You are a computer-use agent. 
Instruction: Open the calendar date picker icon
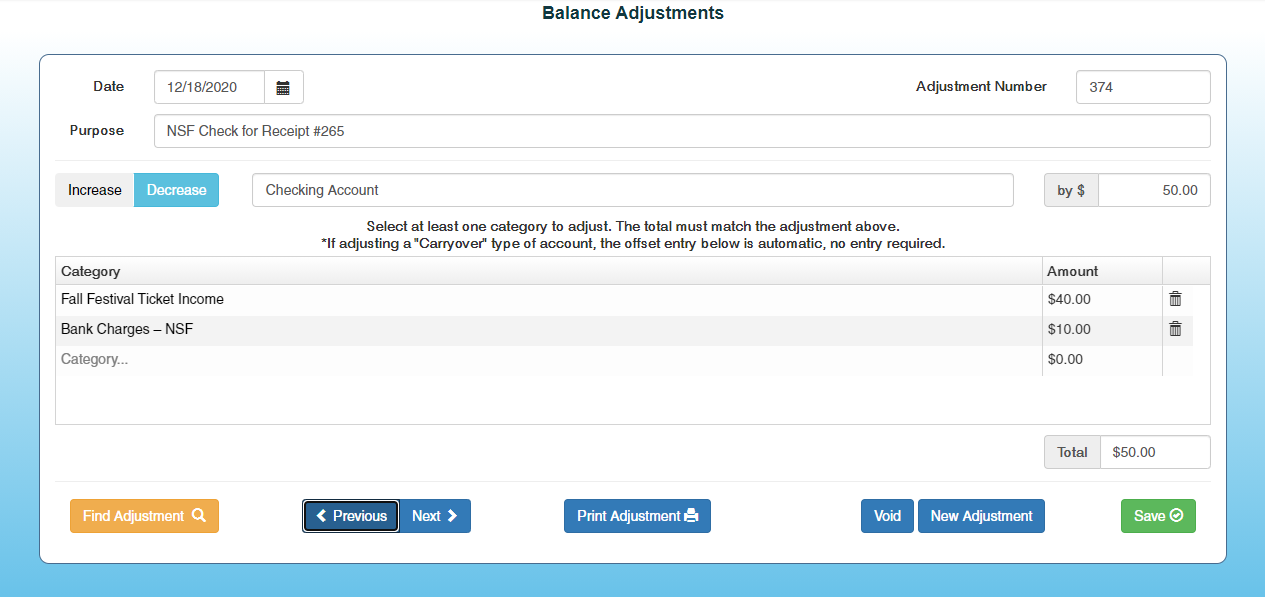pos(283,88)
